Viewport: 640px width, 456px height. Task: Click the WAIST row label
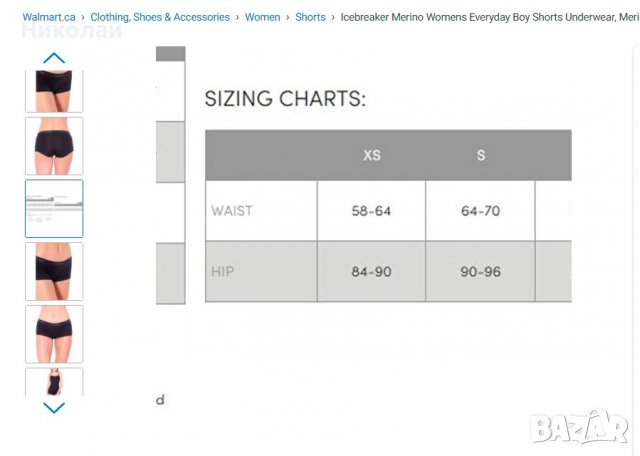[231, 211]
